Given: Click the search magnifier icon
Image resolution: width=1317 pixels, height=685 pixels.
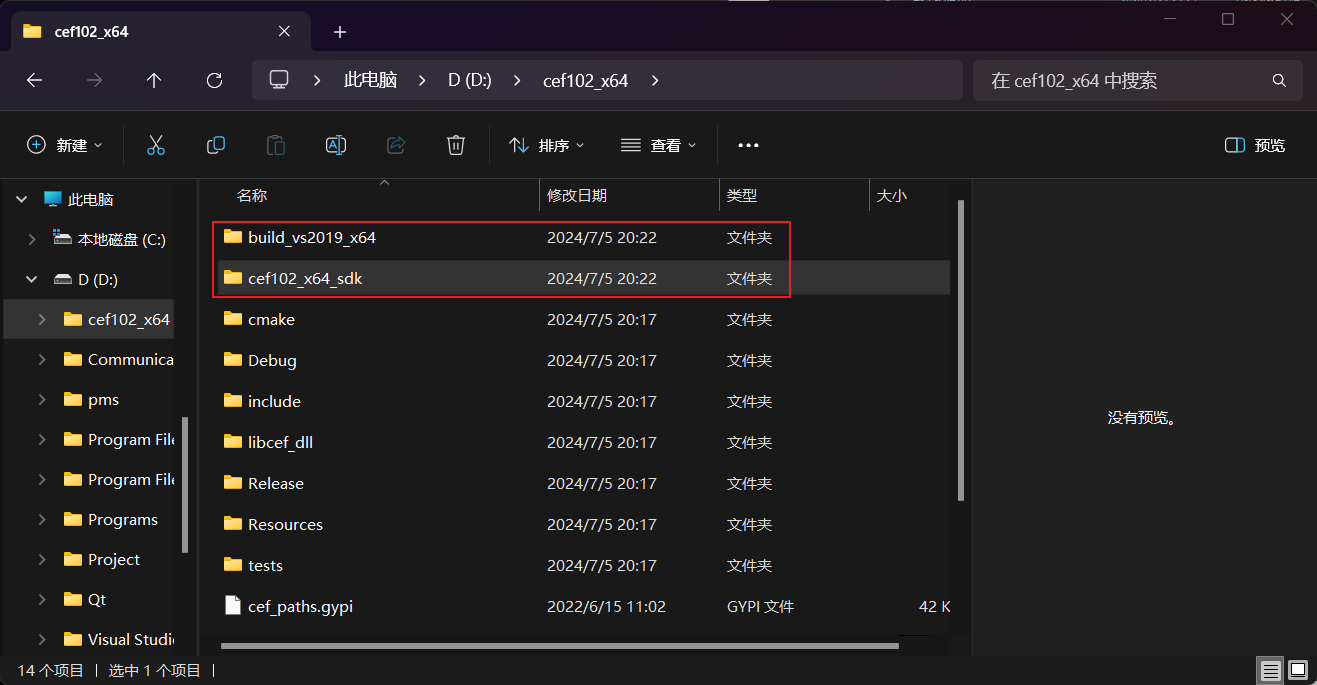Looking at the screenshot, I should coord(1279,80).
